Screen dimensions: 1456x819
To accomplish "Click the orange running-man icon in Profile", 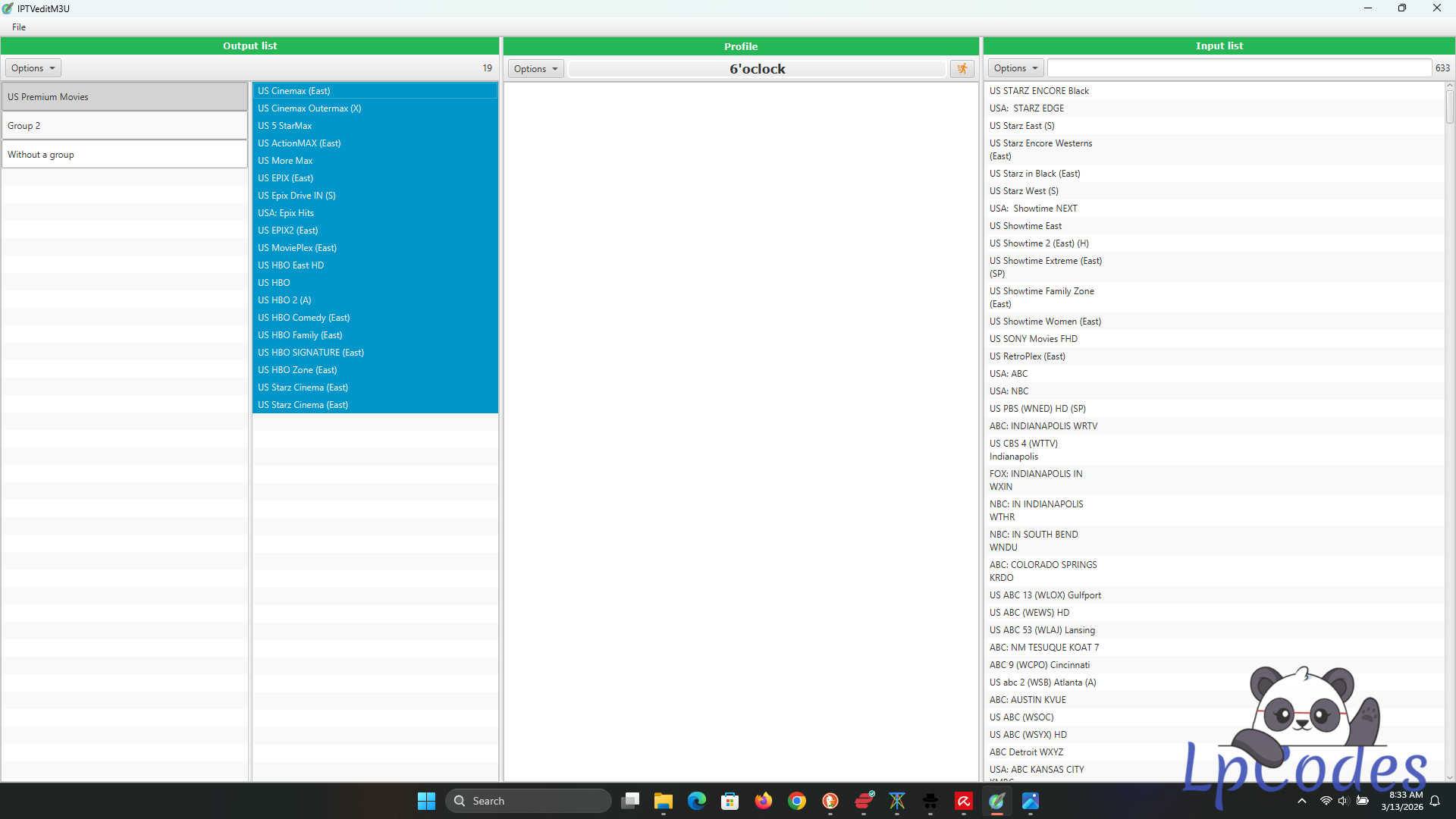I will [x=962, y=69].
